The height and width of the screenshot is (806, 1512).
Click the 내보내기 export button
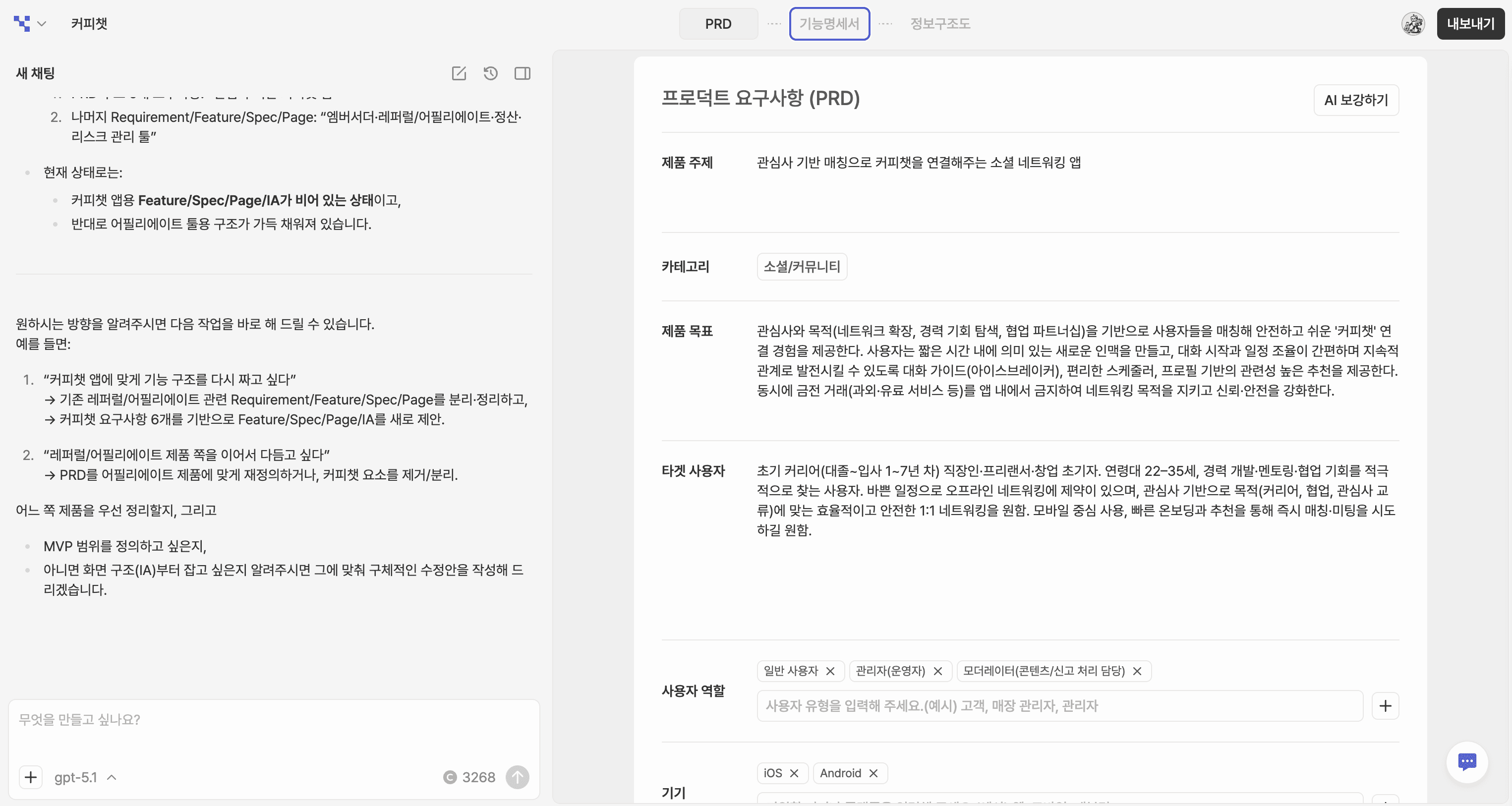pos(1470,24)
